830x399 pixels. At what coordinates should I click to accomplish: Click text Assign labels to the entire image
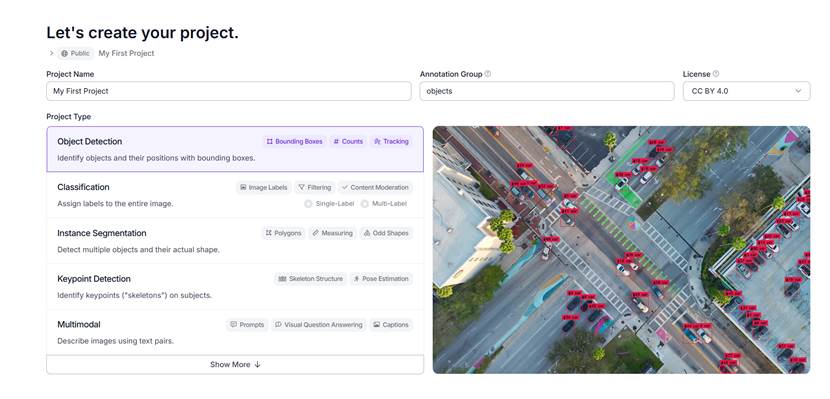tap(115, 204)
